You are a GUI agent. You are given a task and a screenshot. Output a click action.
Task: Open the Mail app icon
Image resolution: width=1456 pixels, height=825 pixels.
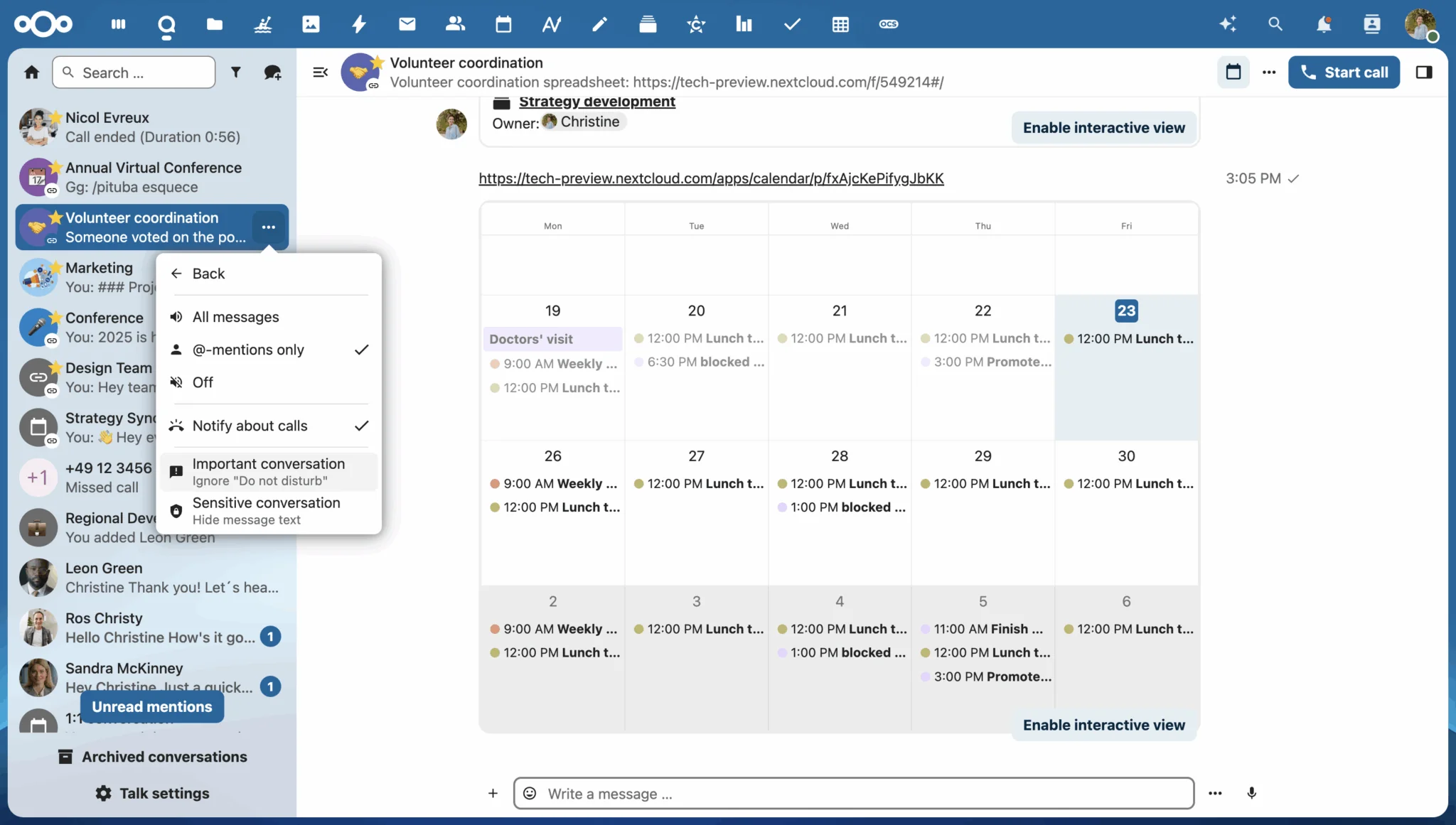(x=407, y=23)
